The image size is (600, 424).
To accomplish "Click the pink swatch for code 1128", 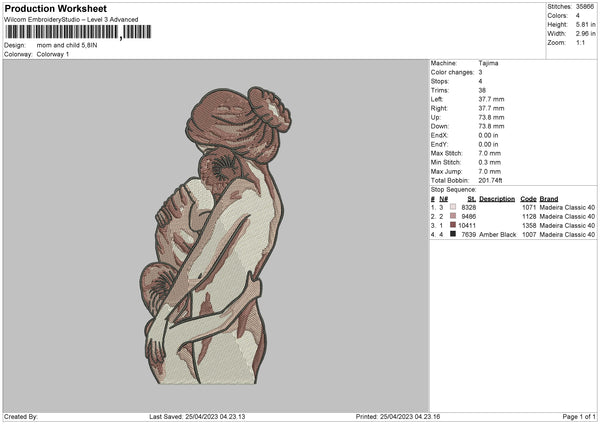I will click(453, 216).
